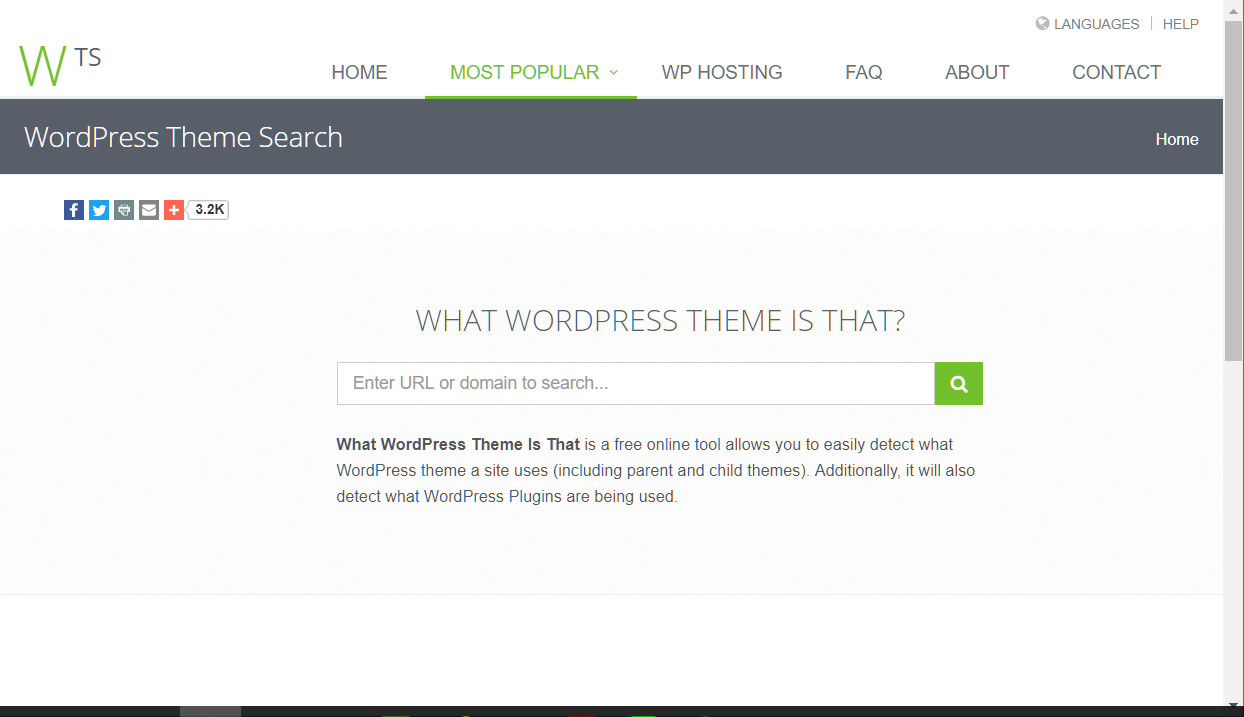The image size is (1244, 717).
Task: Open the Home menu item
Action: pos(359,72)
